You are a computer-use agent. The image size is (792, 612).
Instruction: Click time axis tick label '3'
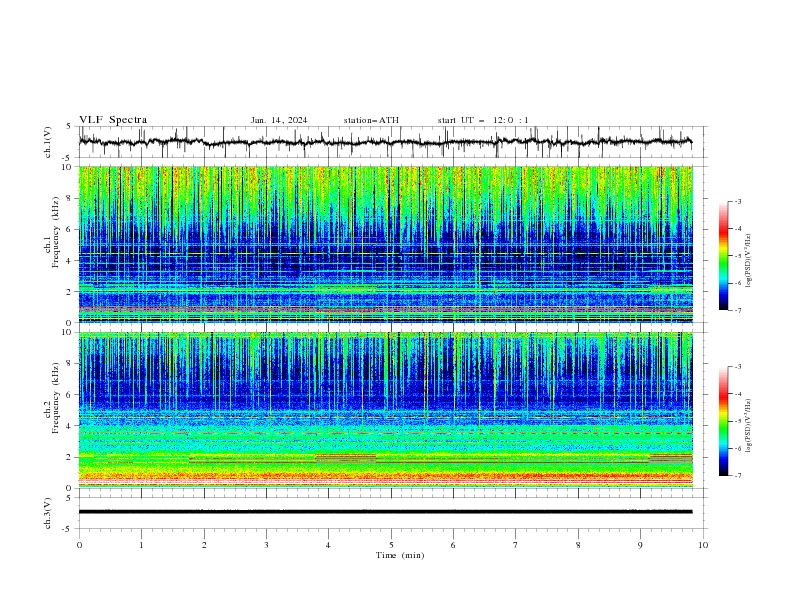(266, 545)
